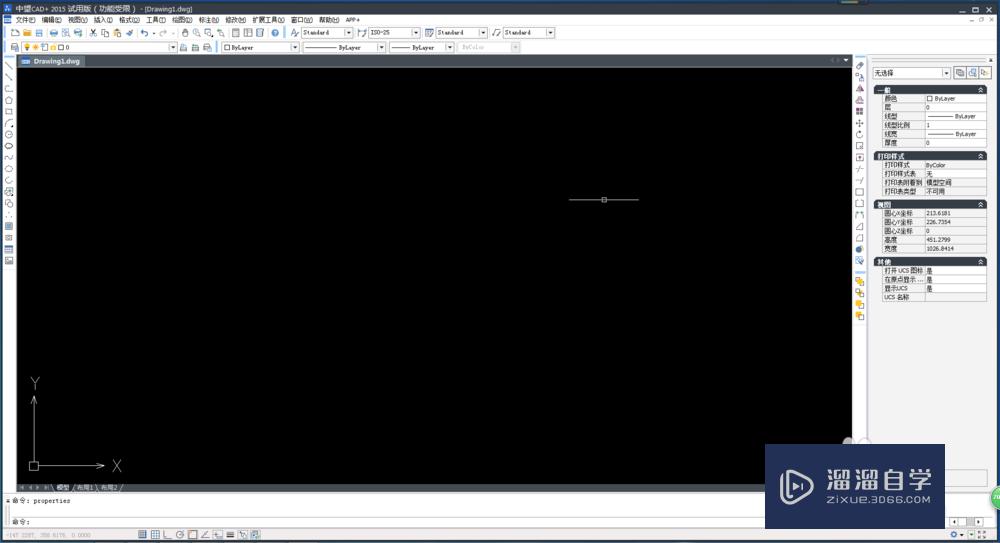This screenshot has width=1000, height=543.
Task: Select the Circle draw tool
Action: point(9,134)
